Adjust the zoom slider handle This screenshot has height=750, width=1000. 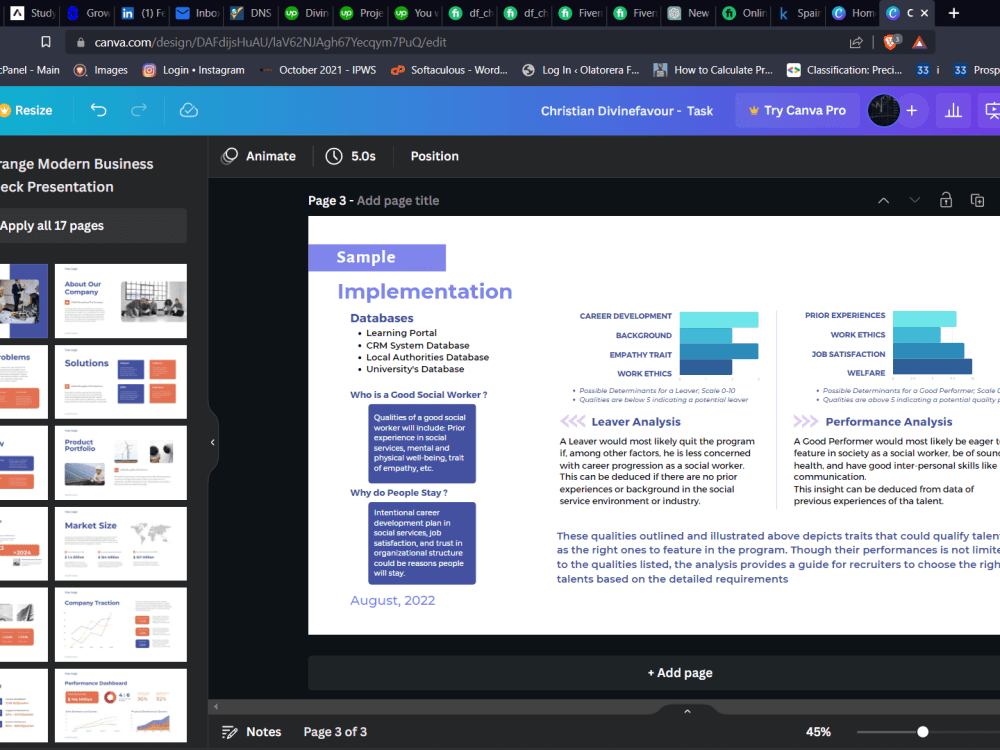click(x=922, y=732)
